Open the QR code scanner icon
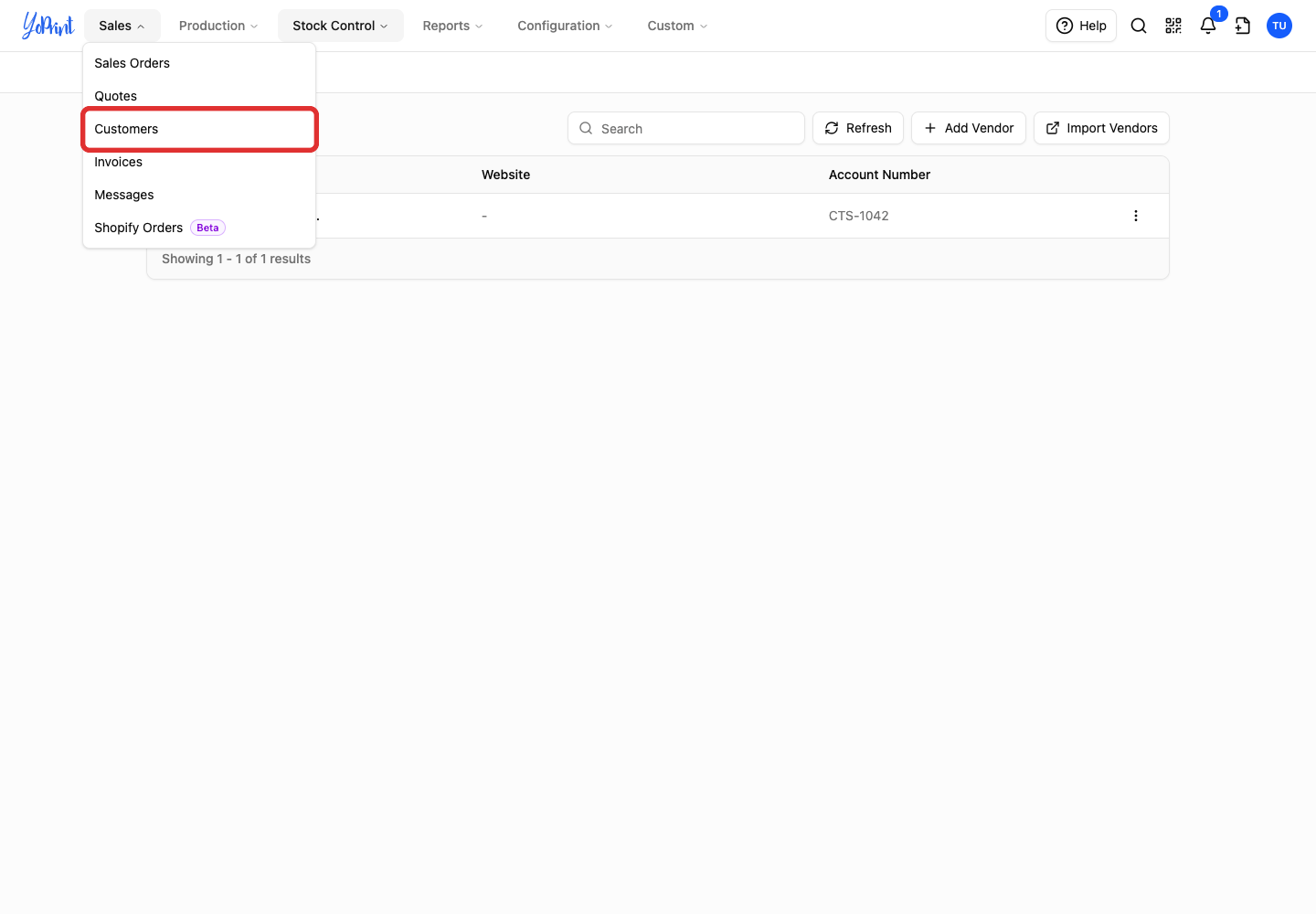This screenshot has width=1316, height=914. (1173, 26)
